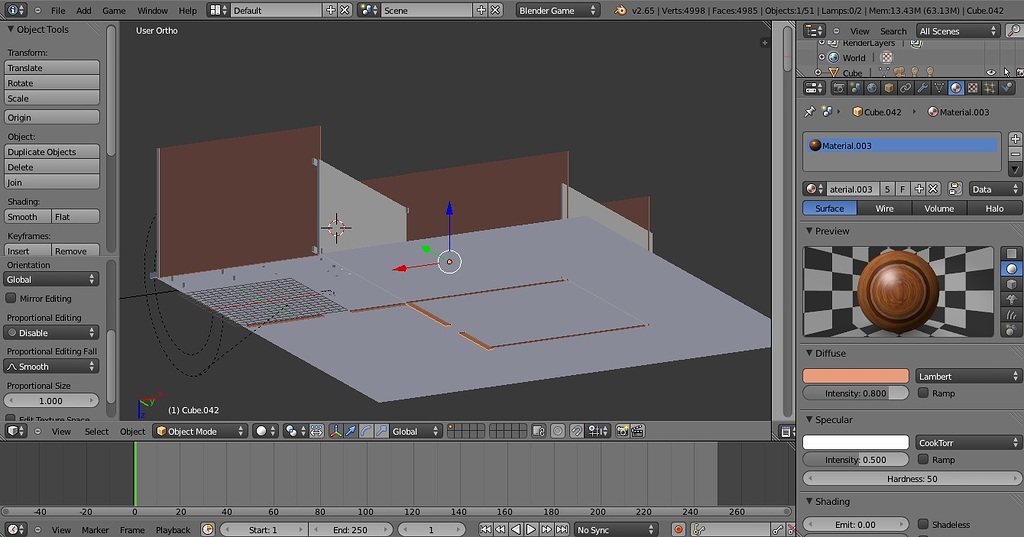Click the Smooth shading button
1024x537 pixels.
(27, 216)
